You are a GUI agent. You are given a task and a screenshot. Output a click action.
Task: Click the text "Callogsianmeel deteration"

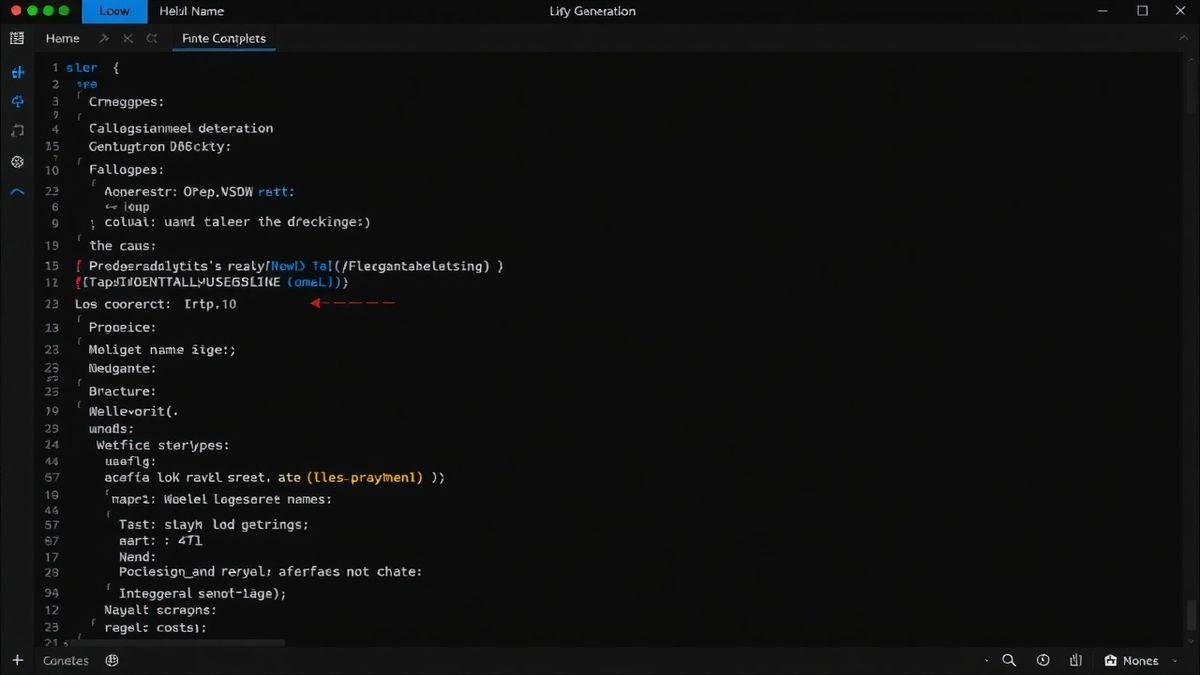coord(181,128)
